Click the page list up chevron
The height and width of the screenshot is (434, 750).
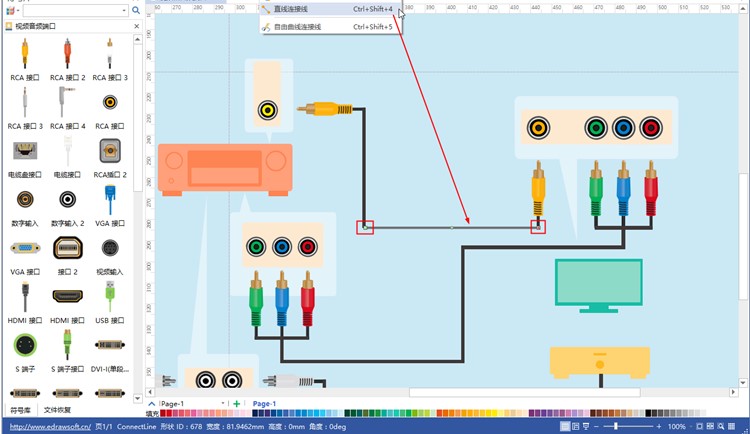pyautogui.click(x=152, y=404)
